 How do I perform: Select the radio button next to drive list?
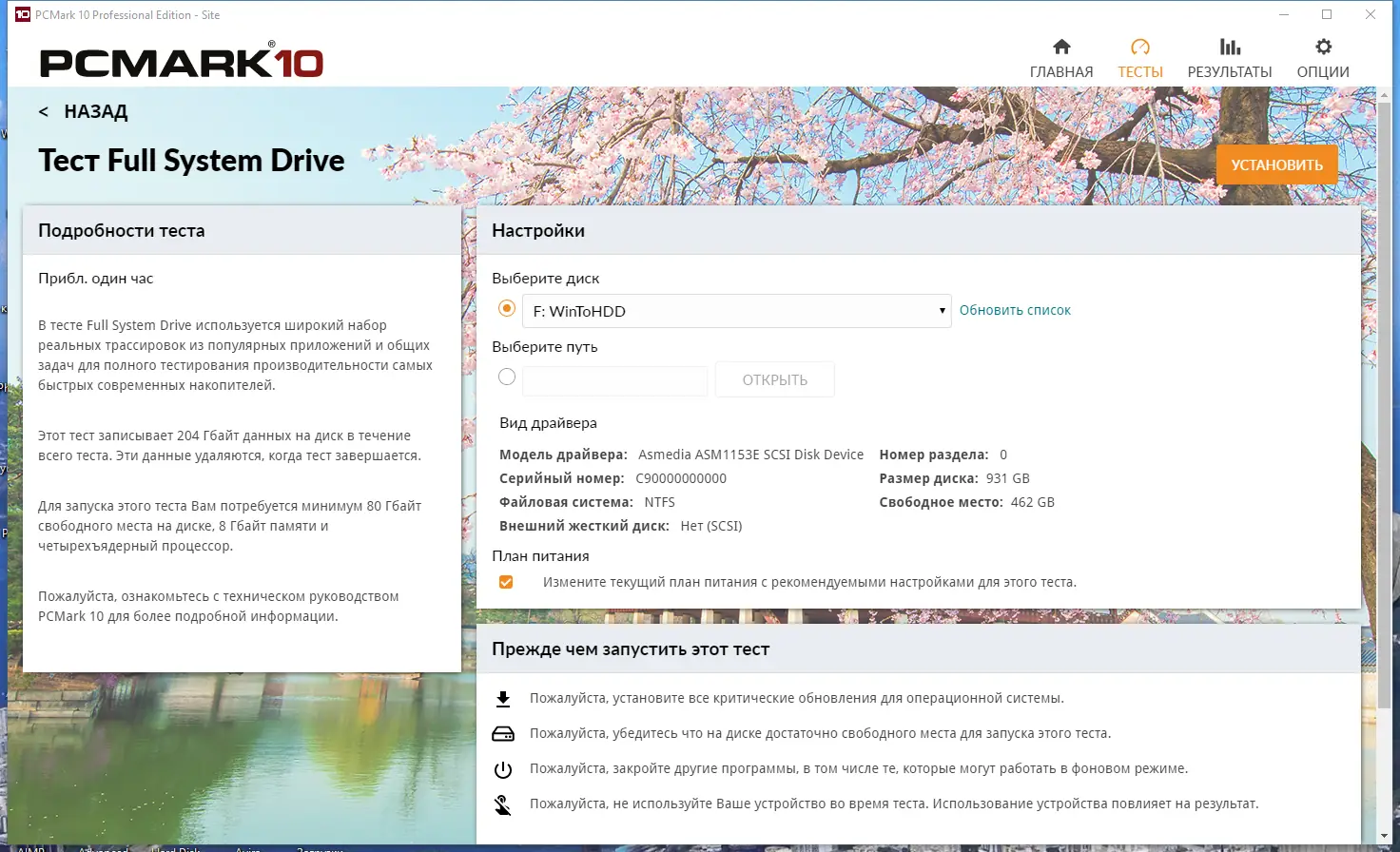coord(507,308)
